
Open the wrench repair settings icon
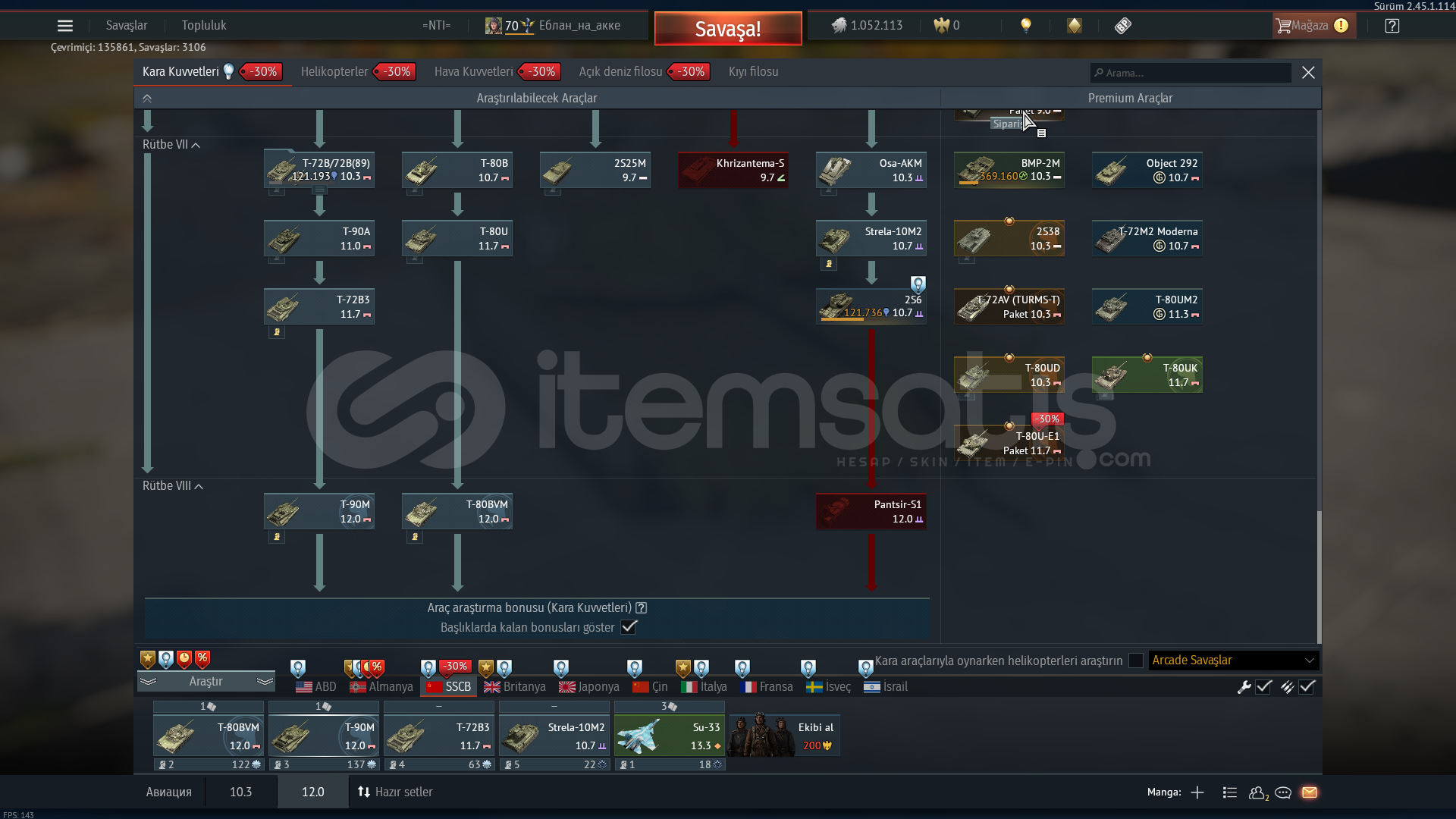click(x=1244, y=687)
